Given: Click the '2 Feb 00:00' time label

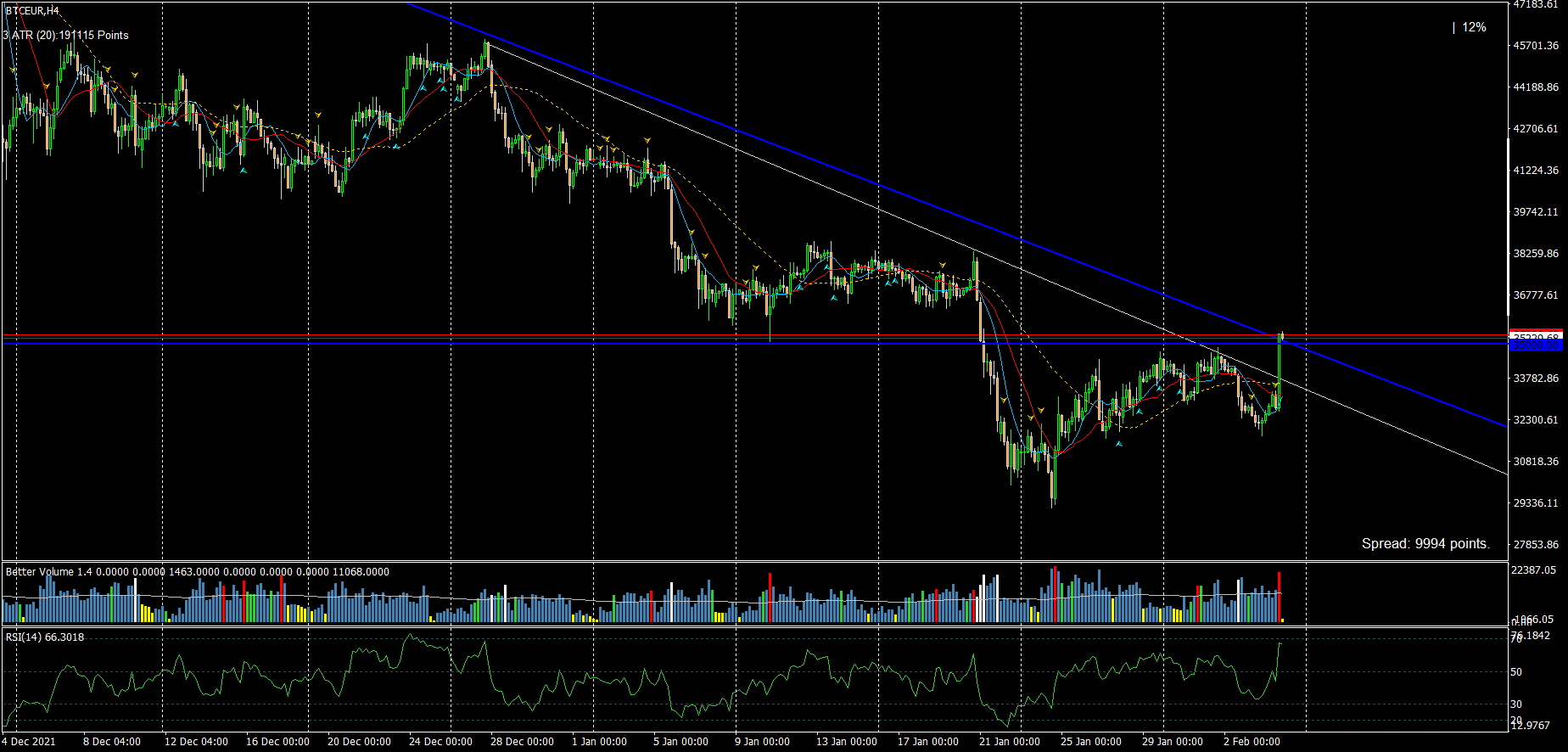Looking at the screenshot, I should click(x=1252, y=742).
